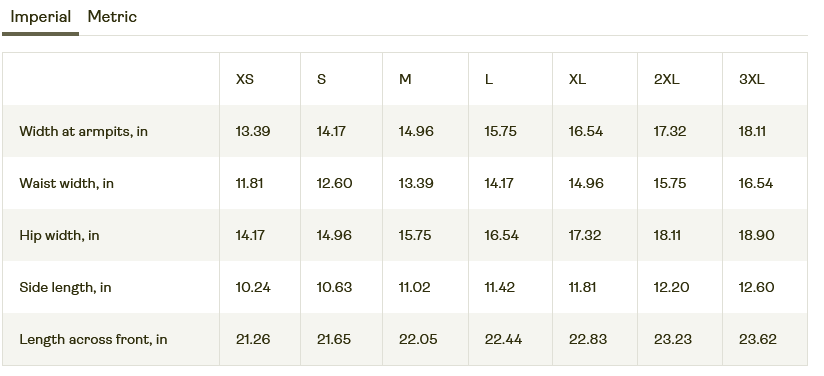Viewport: 824px width, 376px height.
Task: Click the Hip width row label
Action: 59,236
